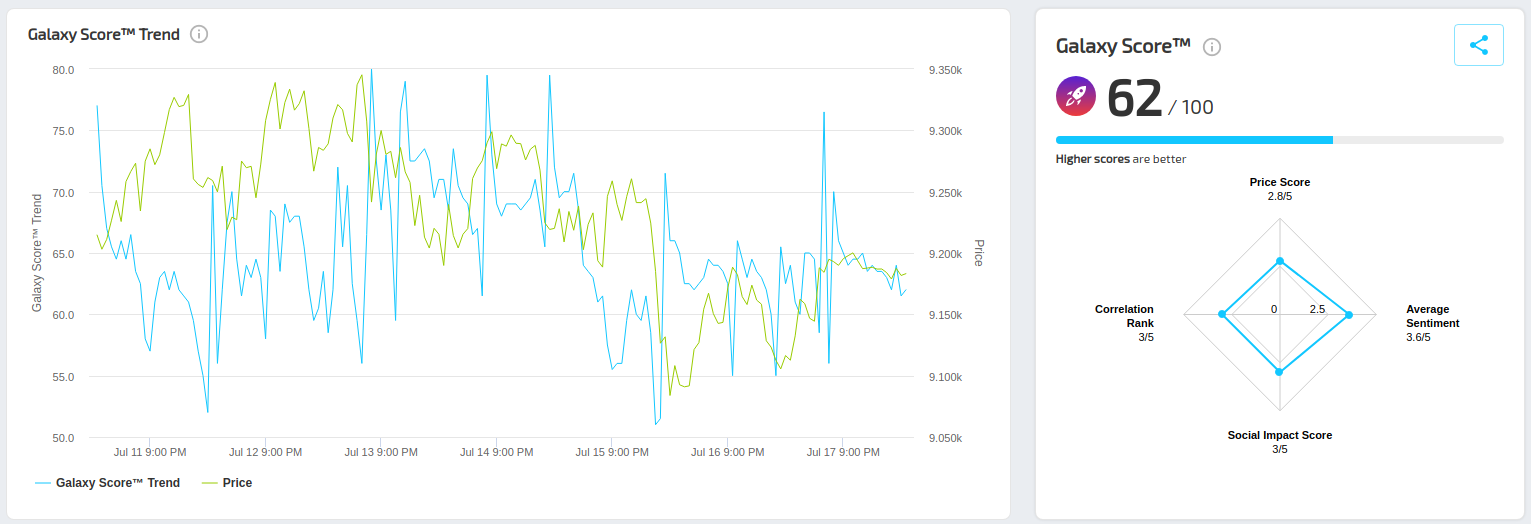1531x524 pixels.
Task: Click the Jul 12 9:00 PM axis label
Action: 265,452
